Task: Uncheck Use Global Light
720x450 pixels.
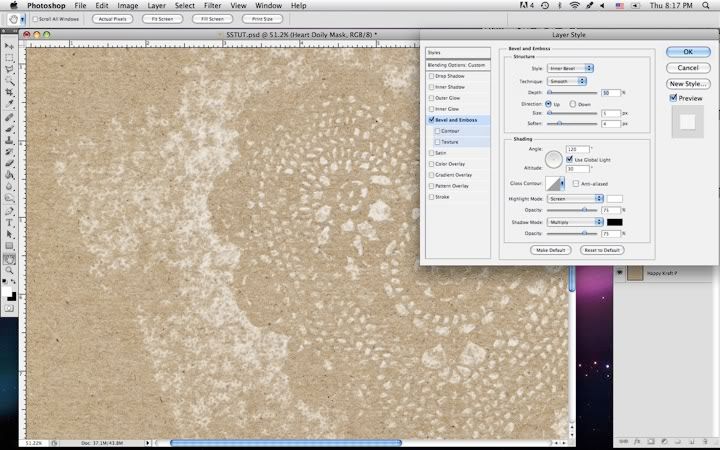Action: [569, 159]
